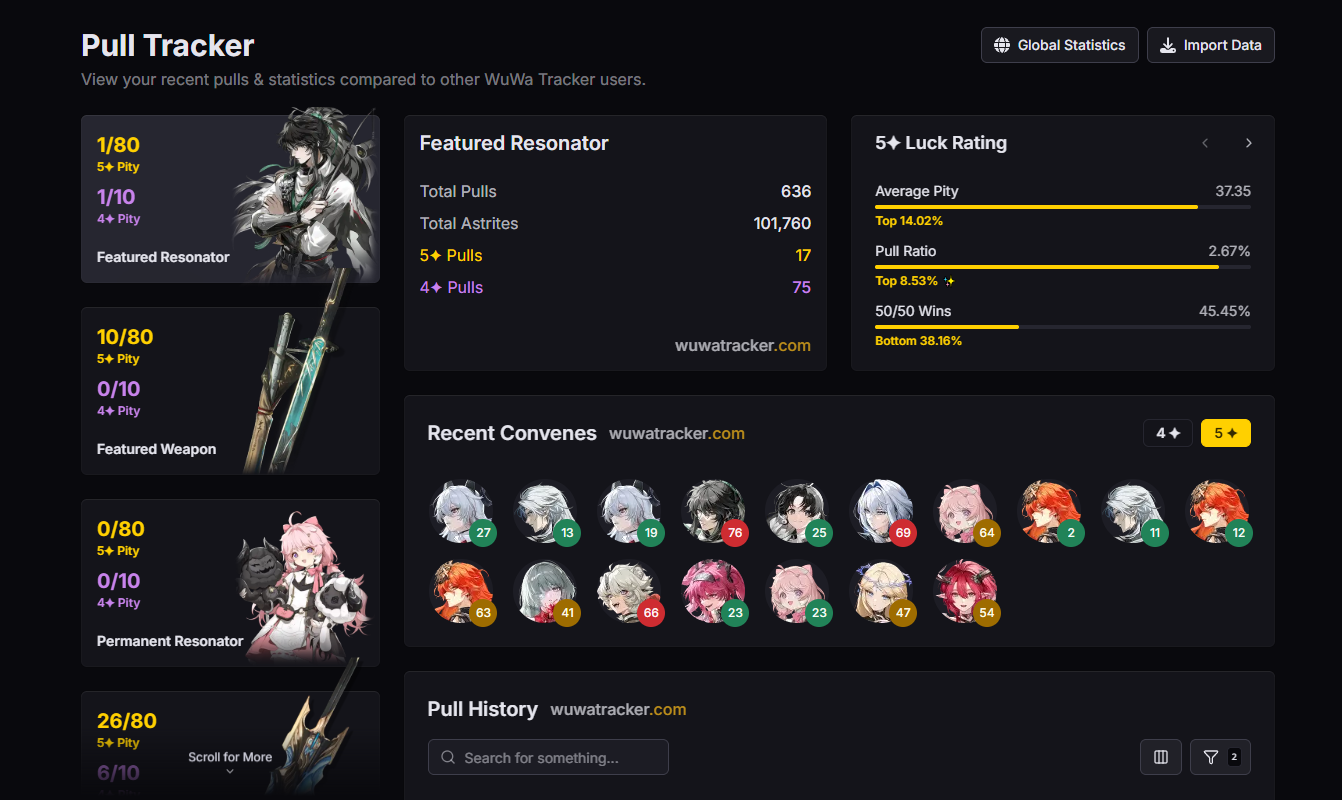The height and width of the screenshot is (800, 1342).
Task: Focus the Search for something field
Action: [x=548, y=757]
